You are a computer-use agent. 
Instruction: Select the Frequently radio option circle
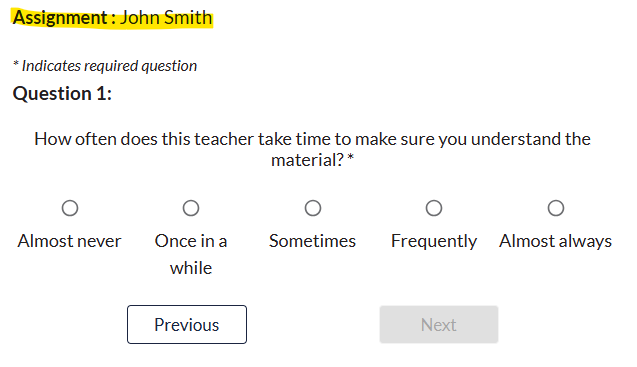(x=434, y=208)
